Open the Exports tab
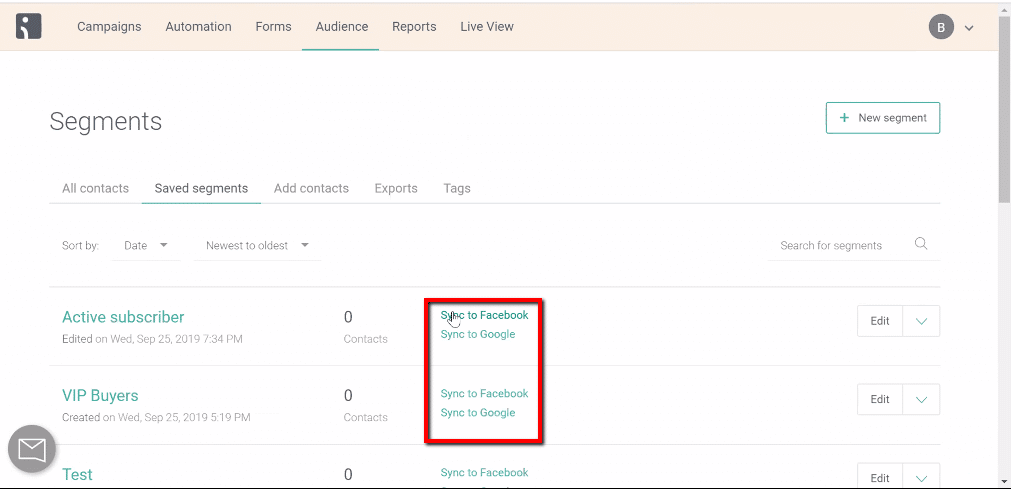Viewport: 1011px width, 489px height. tap(396, 188)
